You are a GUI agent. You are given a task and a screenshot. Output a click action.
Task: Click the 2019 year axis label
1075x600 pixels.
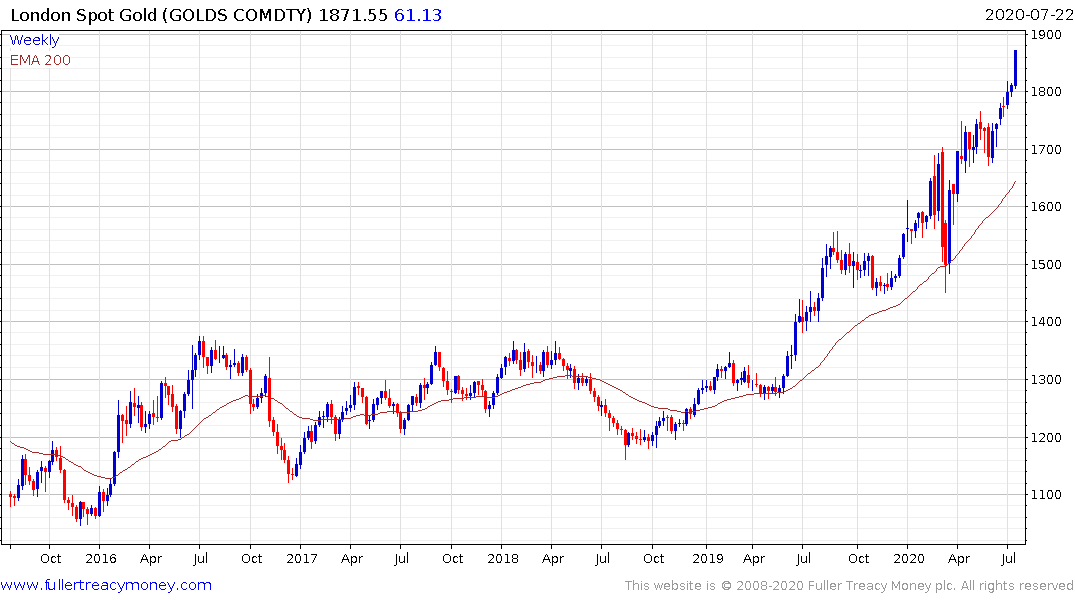[x=708, y=558]
